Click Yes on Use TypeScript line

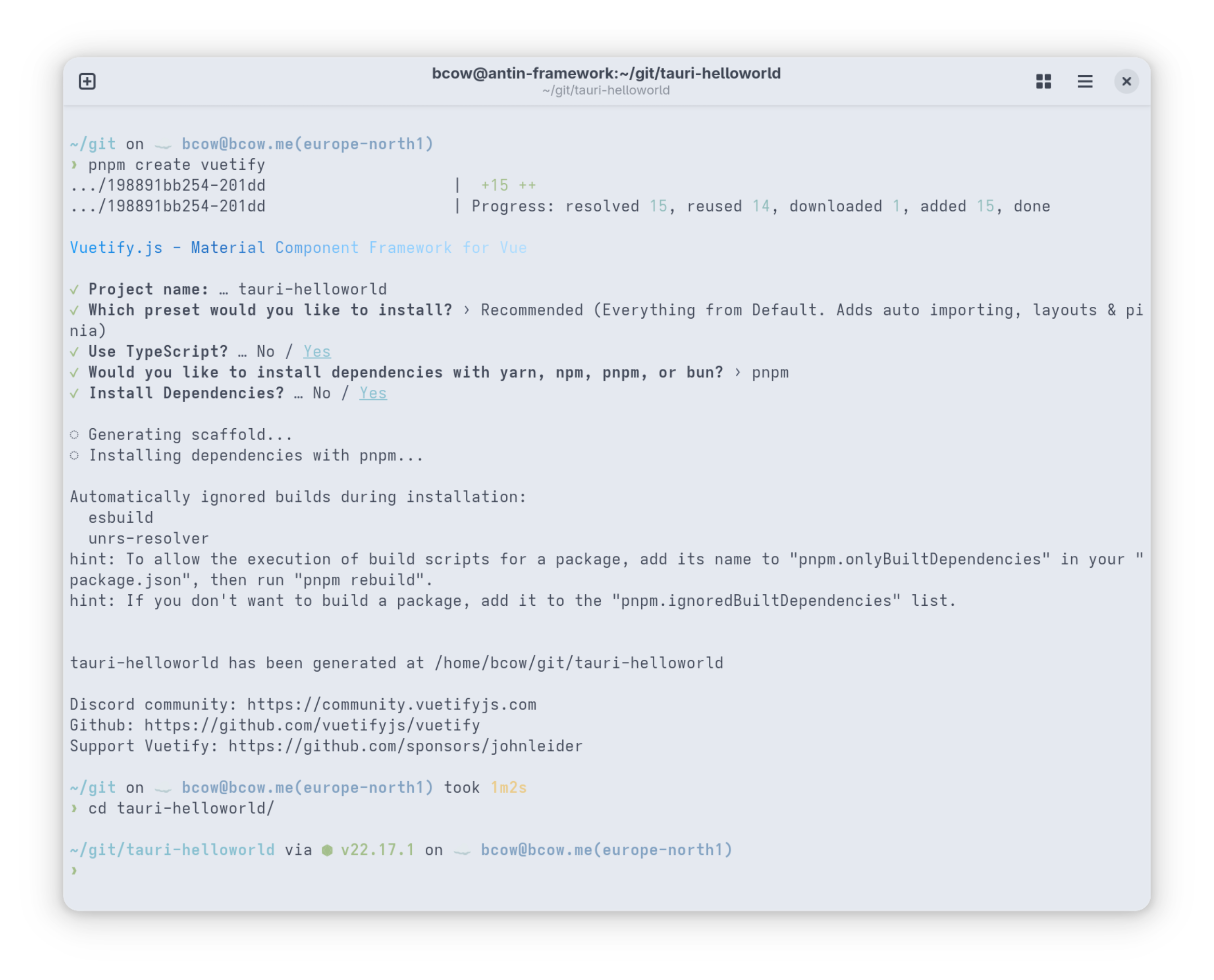317,352
